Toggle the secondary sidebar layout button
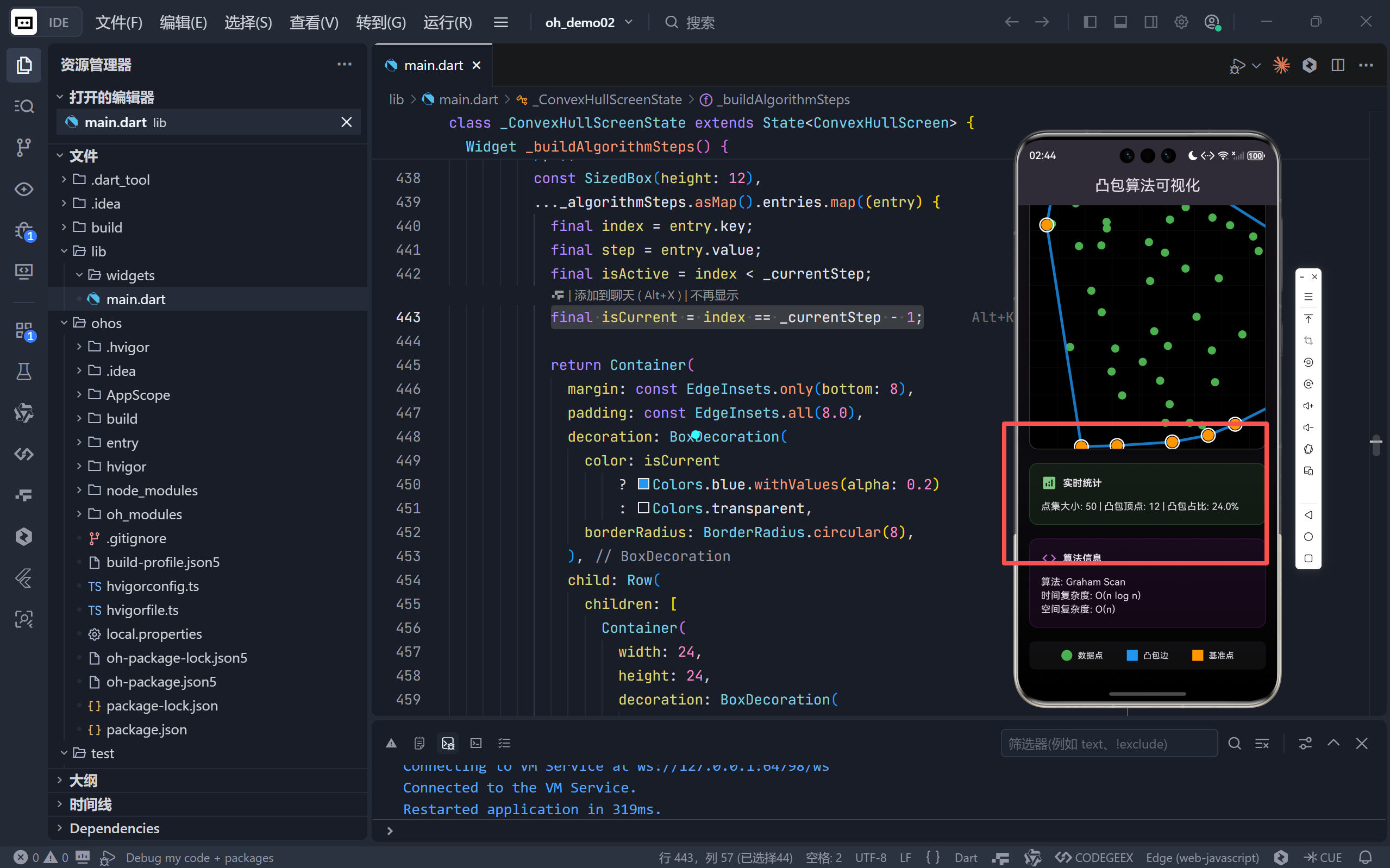The image size is (1390, 868). tap(1150, 22)
